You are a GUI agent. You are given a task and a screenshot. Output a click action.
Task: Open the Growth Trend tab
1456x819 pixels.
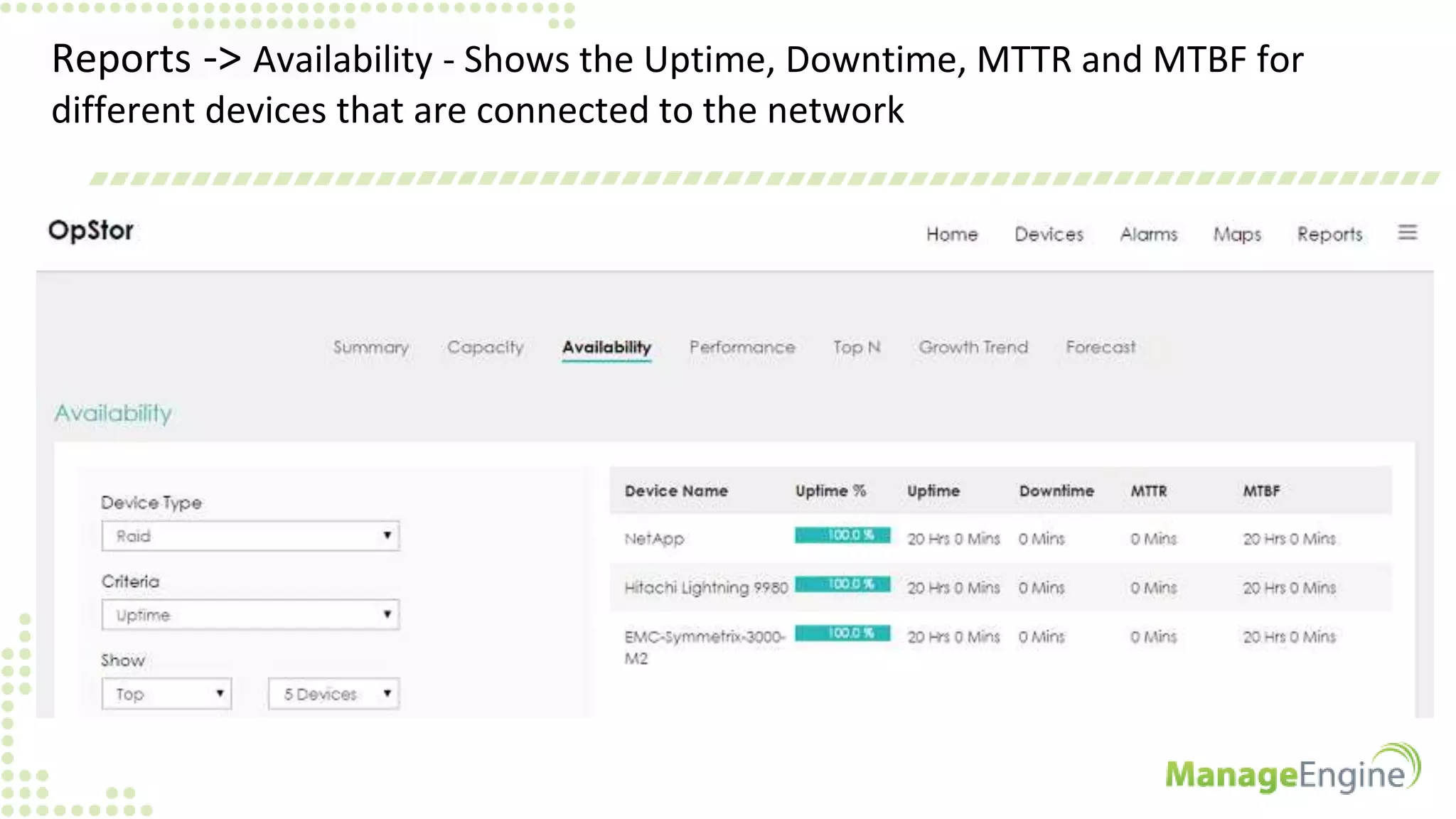click(973, 347)
